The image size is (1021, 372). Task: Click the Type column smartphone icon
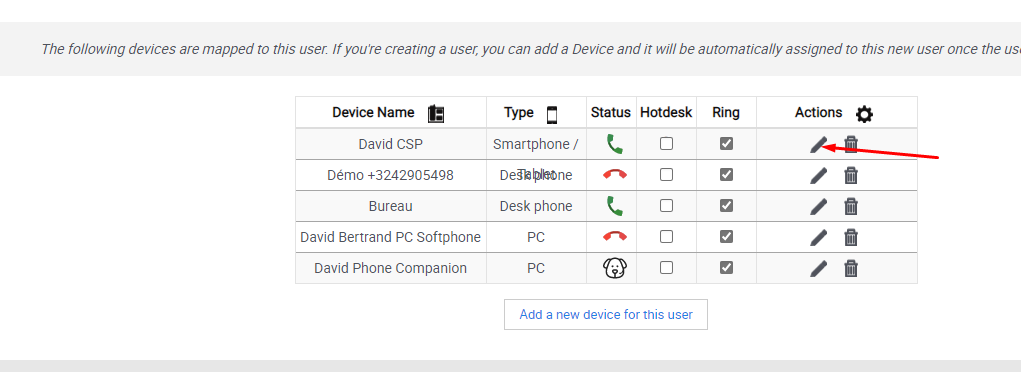click(x=552, y=114)
